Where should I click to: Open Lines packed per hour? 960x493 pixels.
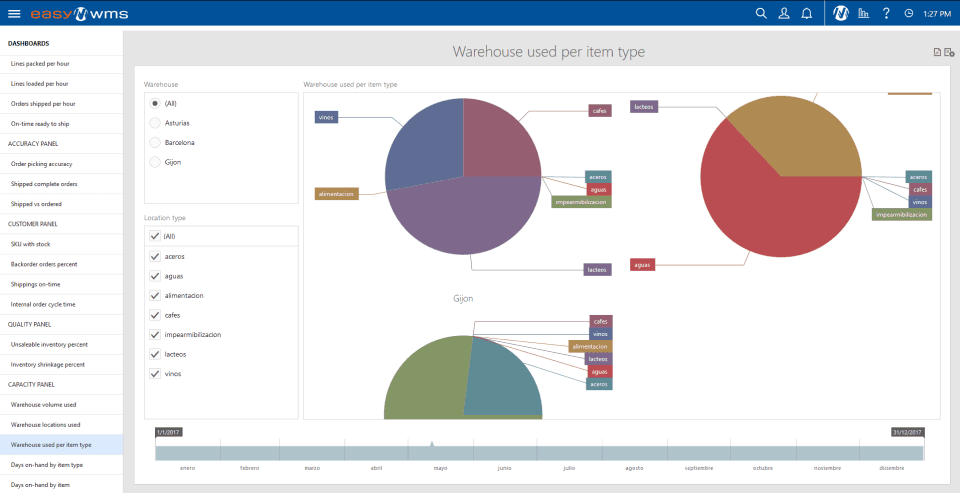61,63
